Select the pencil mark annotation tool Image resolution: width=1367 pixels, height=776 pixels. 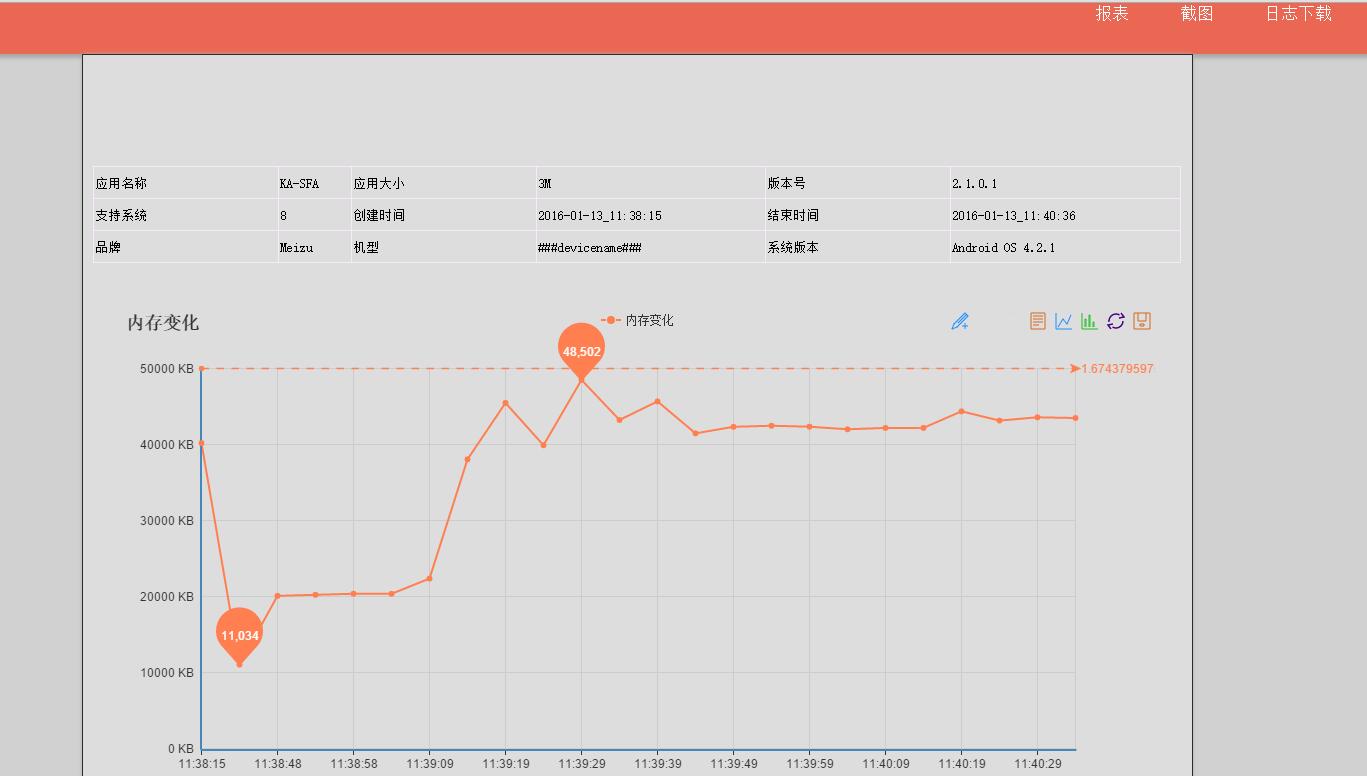(x=960, y=321)
